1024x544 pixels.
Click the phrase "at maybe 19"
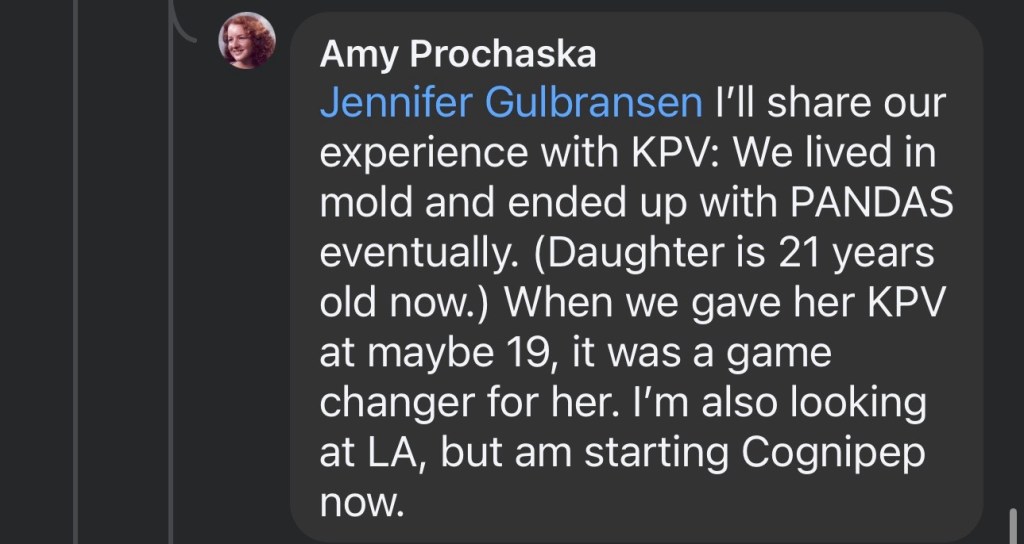point(424,353)
